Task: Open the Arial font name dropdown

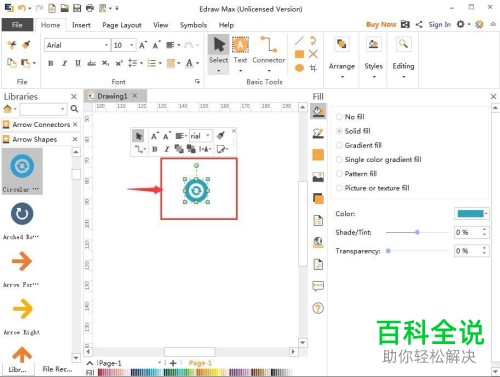Action: tap(106, 45)
